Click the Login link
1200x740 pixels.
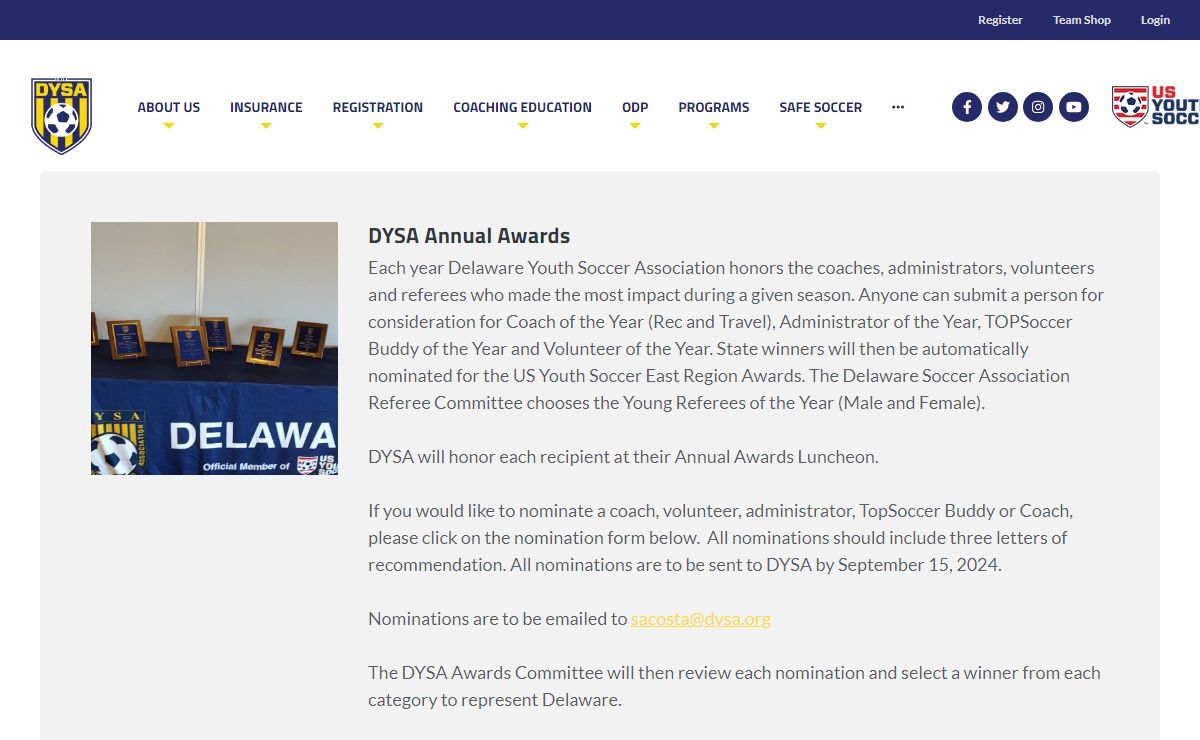pyautogui.click(x=1155, y=20)
